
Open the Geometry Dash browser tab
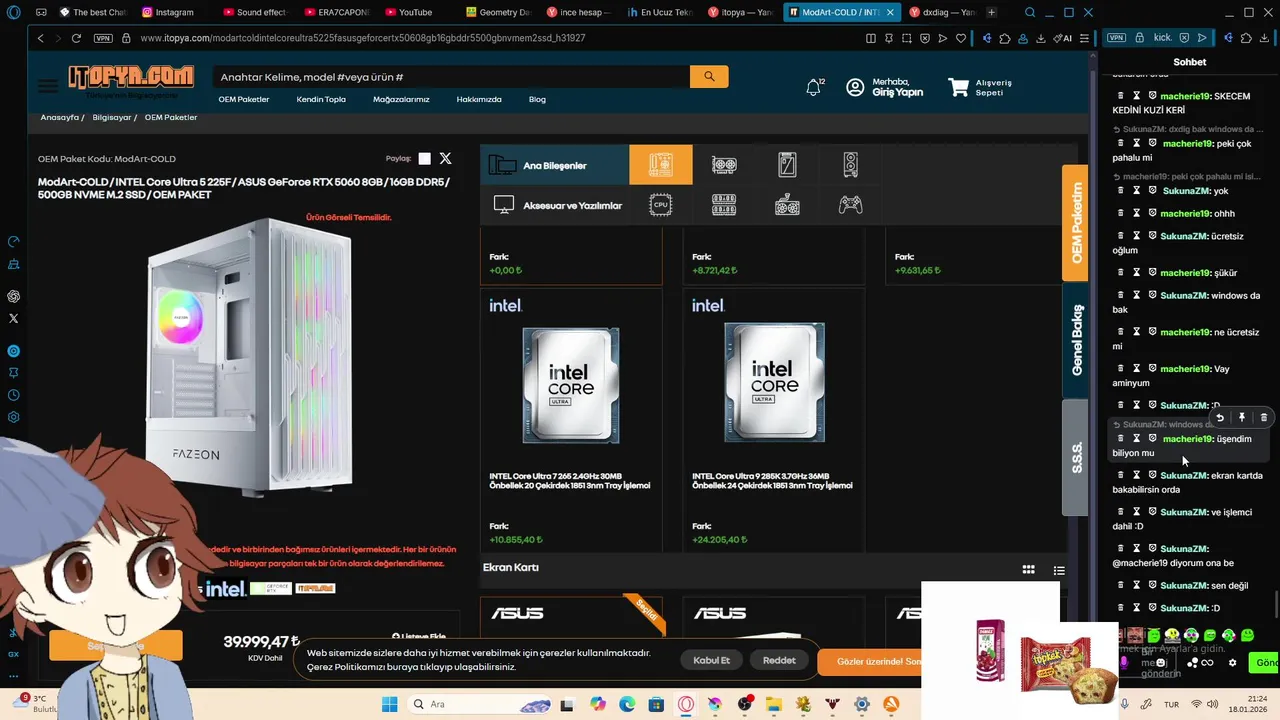coord(498,12)
